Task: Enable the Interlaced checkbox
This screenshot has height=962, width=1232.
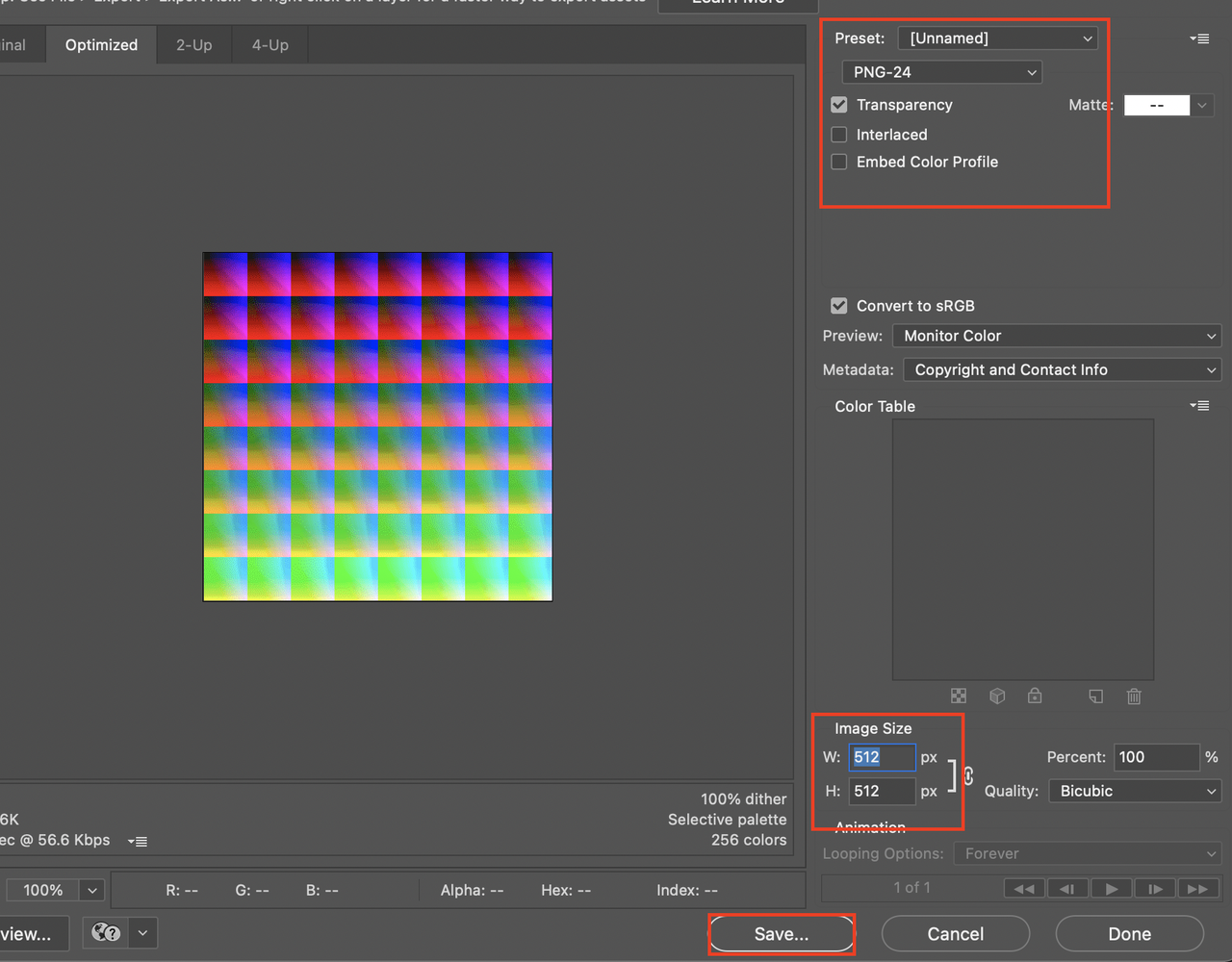Action: coord(839,135)
